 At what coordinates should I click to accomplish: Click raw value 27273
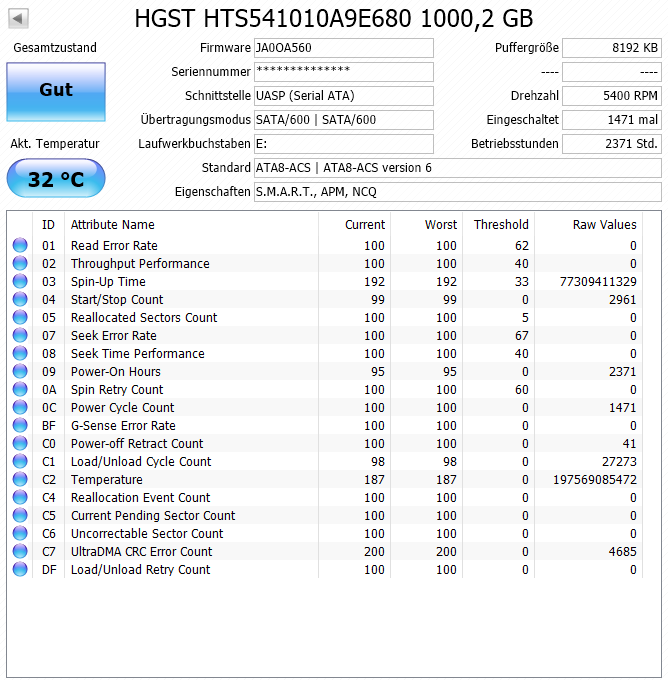[x=619, y=461]
